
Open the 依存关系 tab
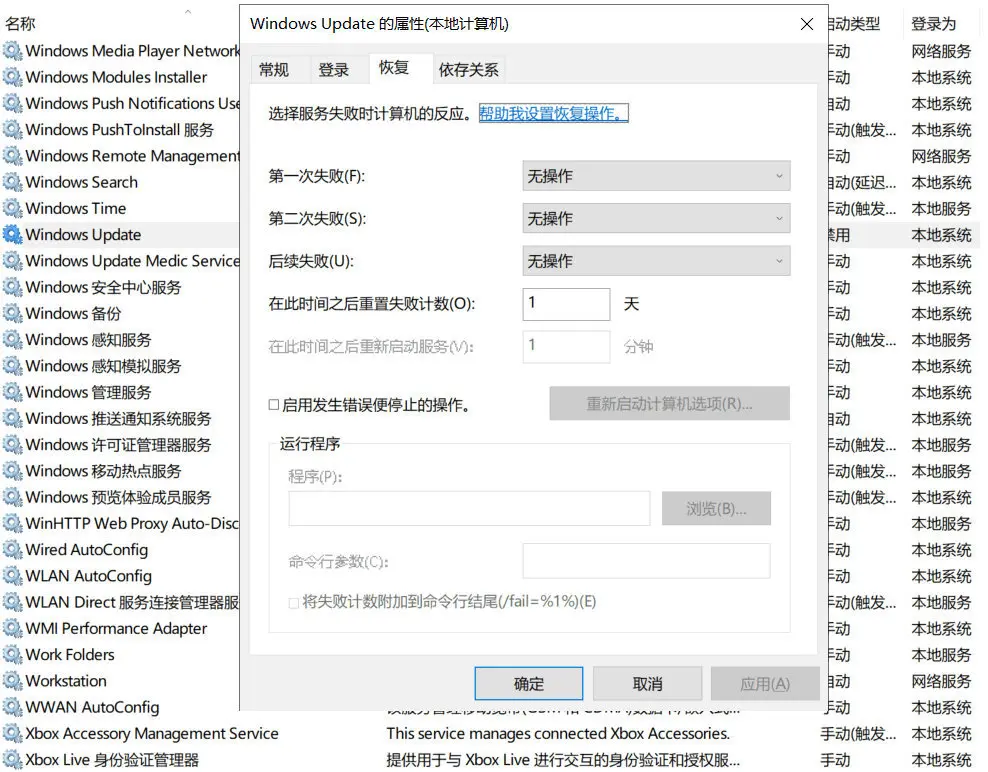[x=468, y=70]
